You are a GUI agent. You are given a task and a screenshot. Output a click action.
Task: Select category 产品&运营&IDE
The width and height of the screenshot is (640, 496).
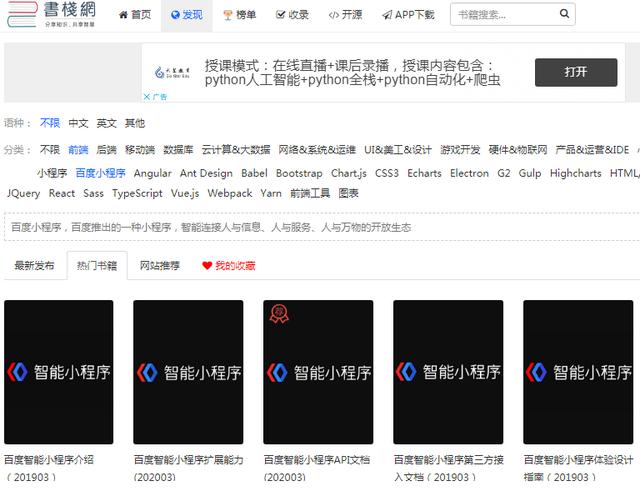[592, 150]
